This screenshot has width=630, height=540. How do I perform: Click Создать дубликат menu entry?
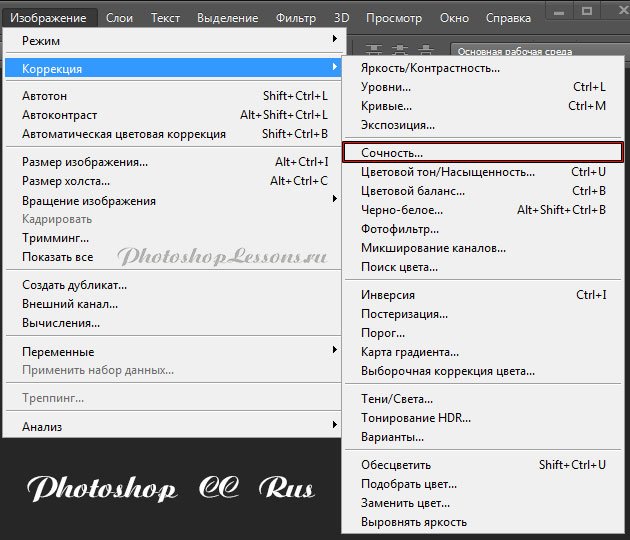74,285
